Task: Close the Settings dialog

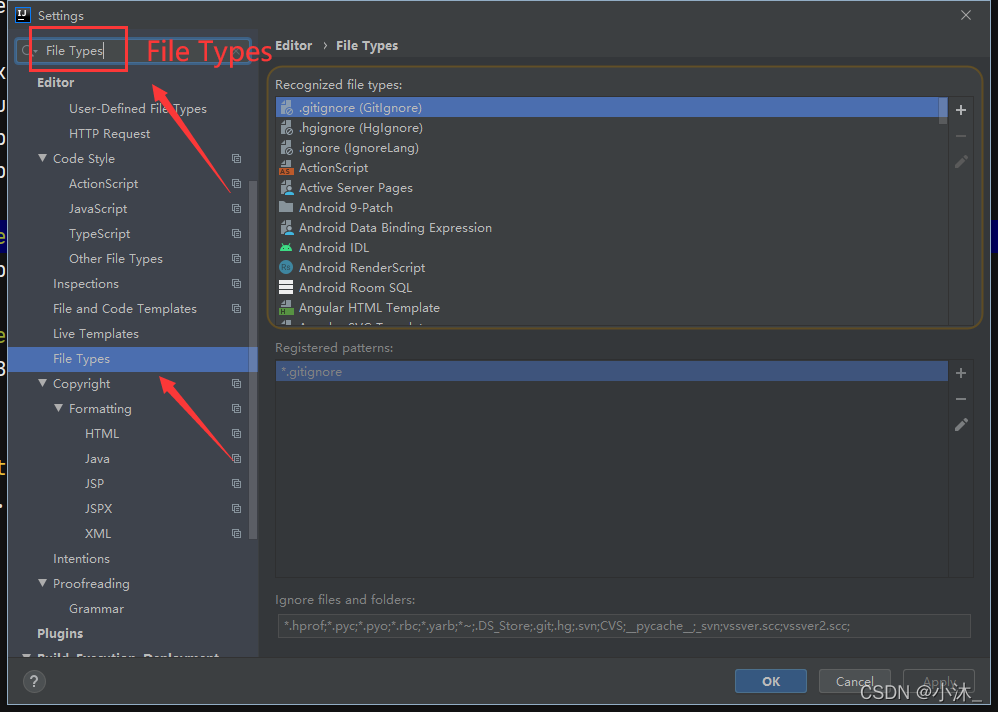Action: (x=966, y=15)
